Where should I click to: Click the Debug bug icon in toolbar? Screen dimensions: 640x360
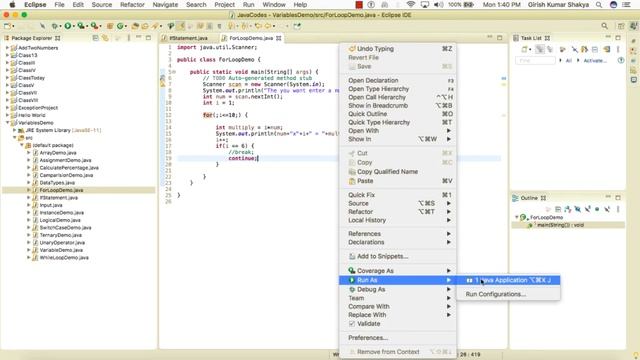(x=54, y=26)
